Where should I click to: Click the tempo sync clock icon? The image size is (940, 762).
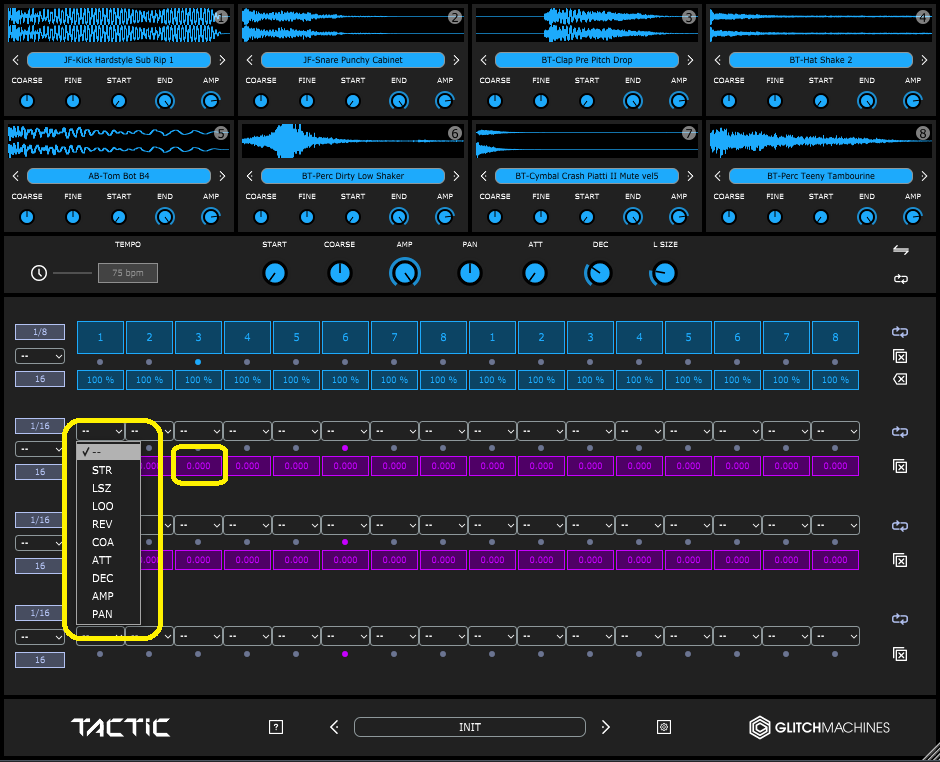39,273
